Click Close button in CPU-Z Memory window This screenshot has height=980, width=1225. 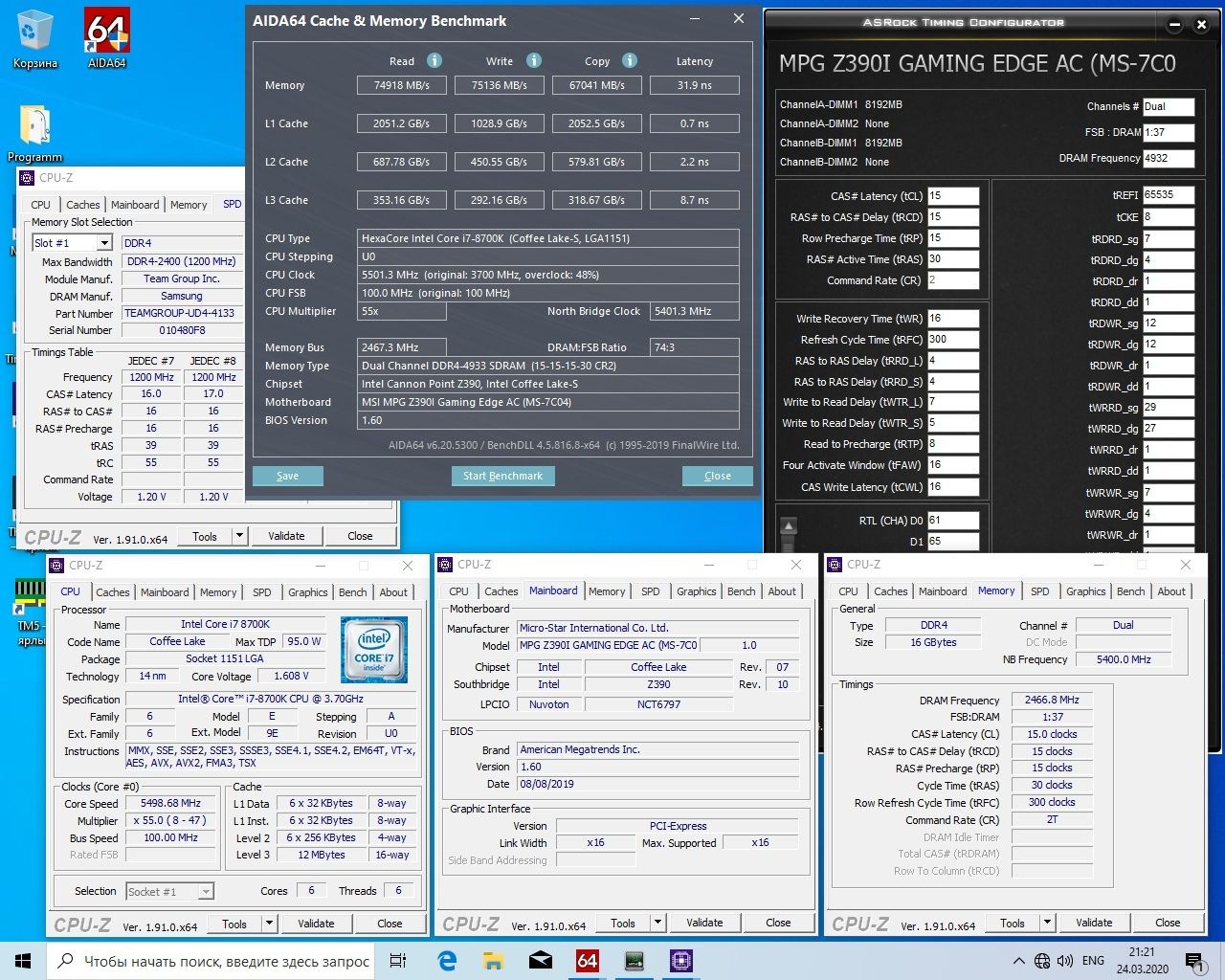point(1168,923)
